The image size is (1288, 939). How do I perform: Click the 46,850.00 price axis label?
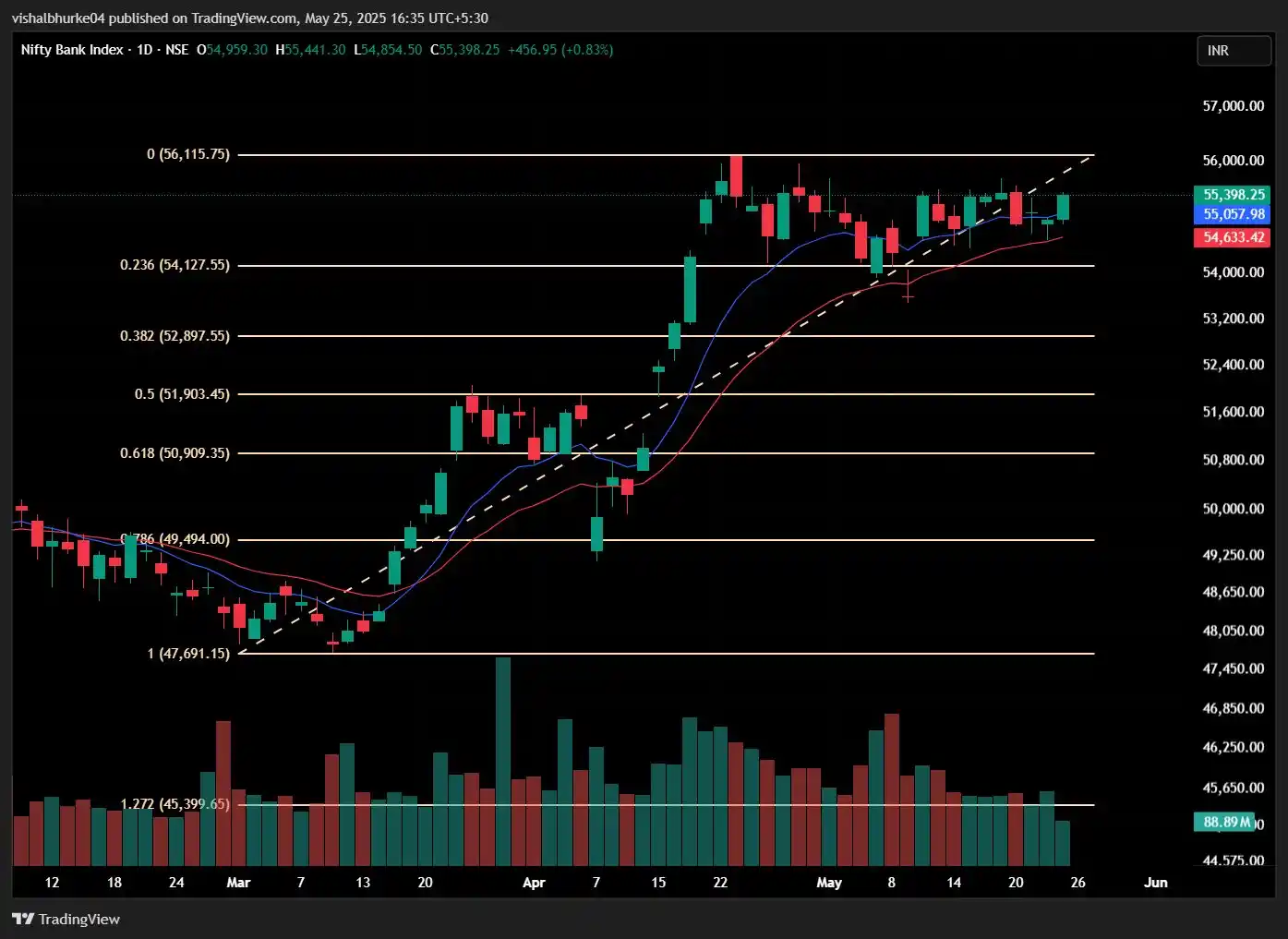1233,708
